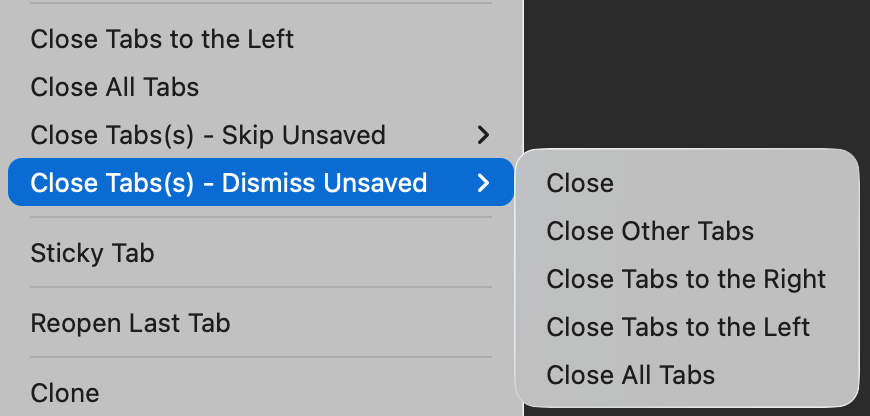Select Close in the Dismiss Unsaved submenu
870x416 pixels.
(580, 183)
